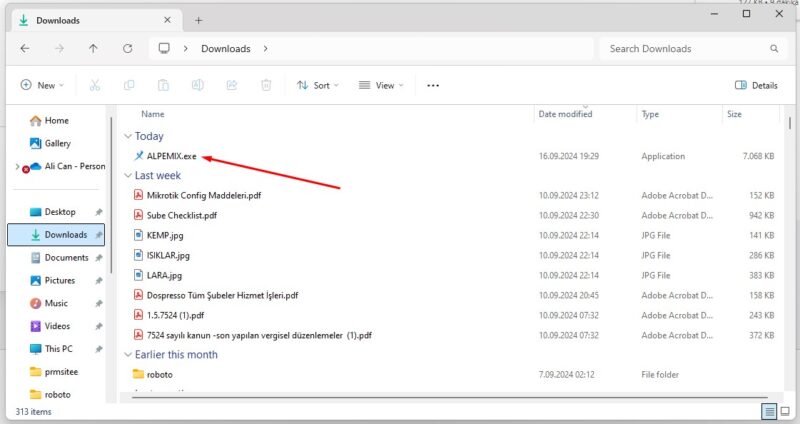800x424 pixels.
Task: Switch to details list view in status bar
Action: 769,411
